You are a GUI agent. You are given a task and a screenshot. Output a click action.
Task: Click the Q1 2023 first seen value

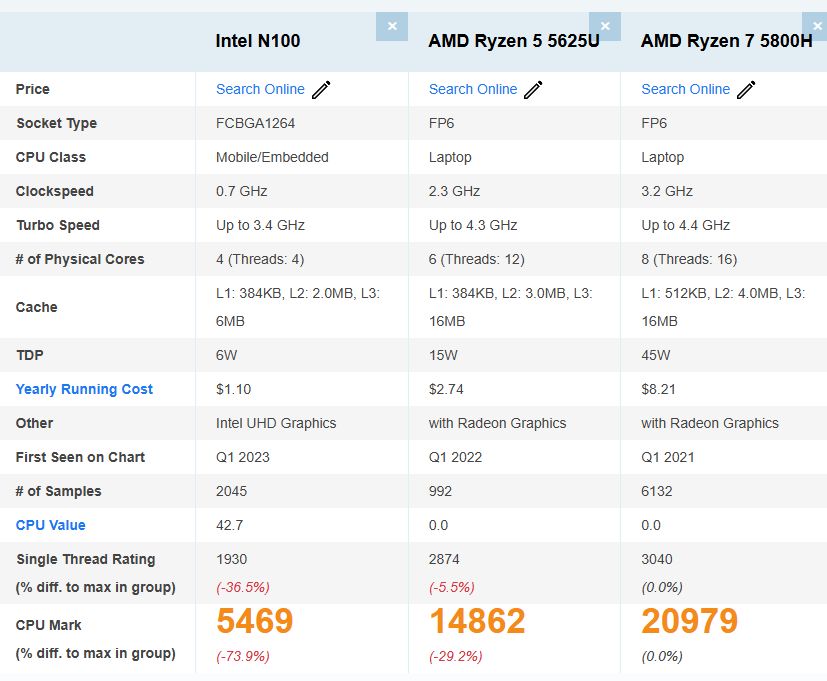coord(243,457)
